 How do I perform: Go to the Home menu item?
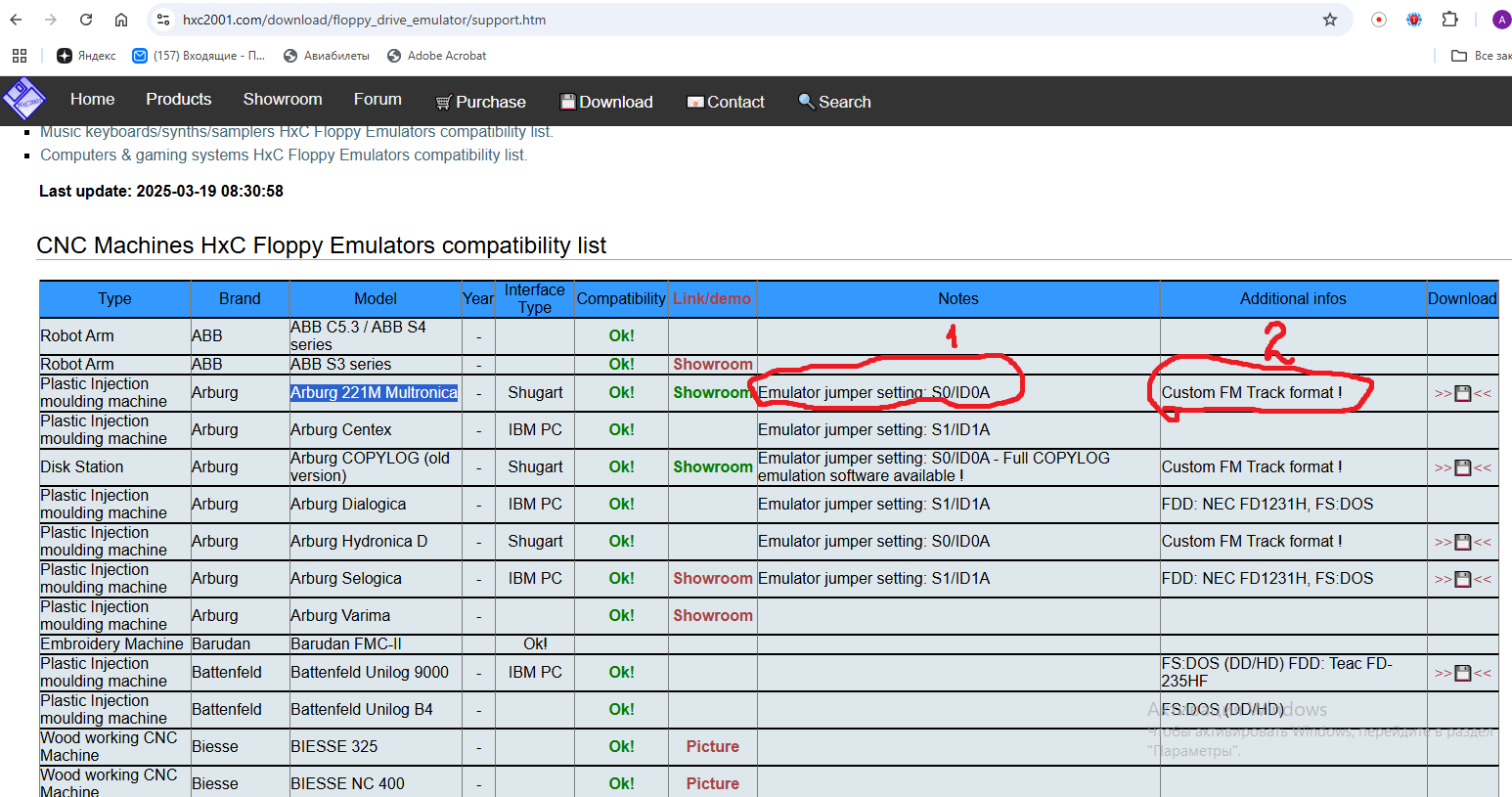[92, 99]
